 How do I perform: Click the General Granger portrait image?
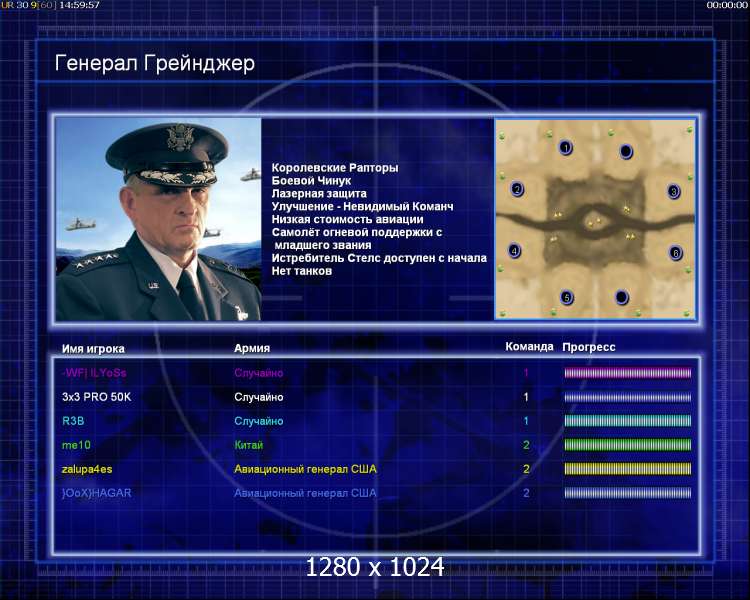click(x=158, y=219)
